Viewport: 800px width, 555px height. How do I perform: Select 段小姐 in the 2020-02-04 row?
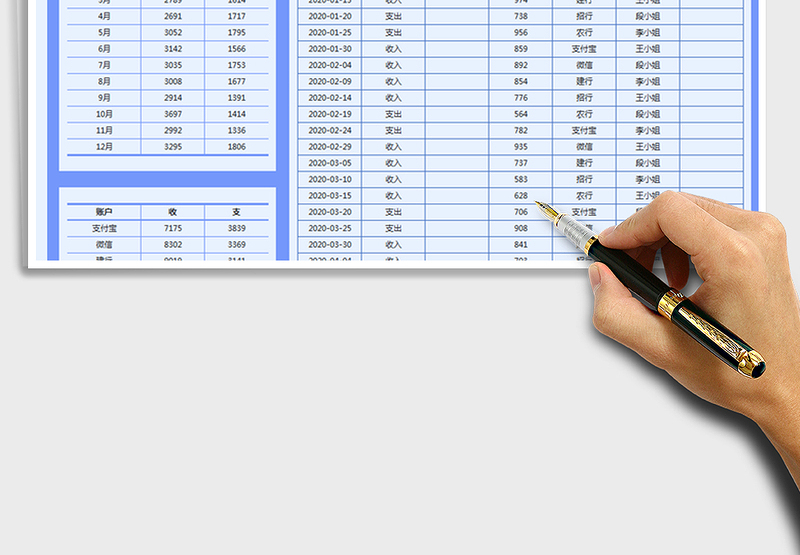[x=648, y=65]
